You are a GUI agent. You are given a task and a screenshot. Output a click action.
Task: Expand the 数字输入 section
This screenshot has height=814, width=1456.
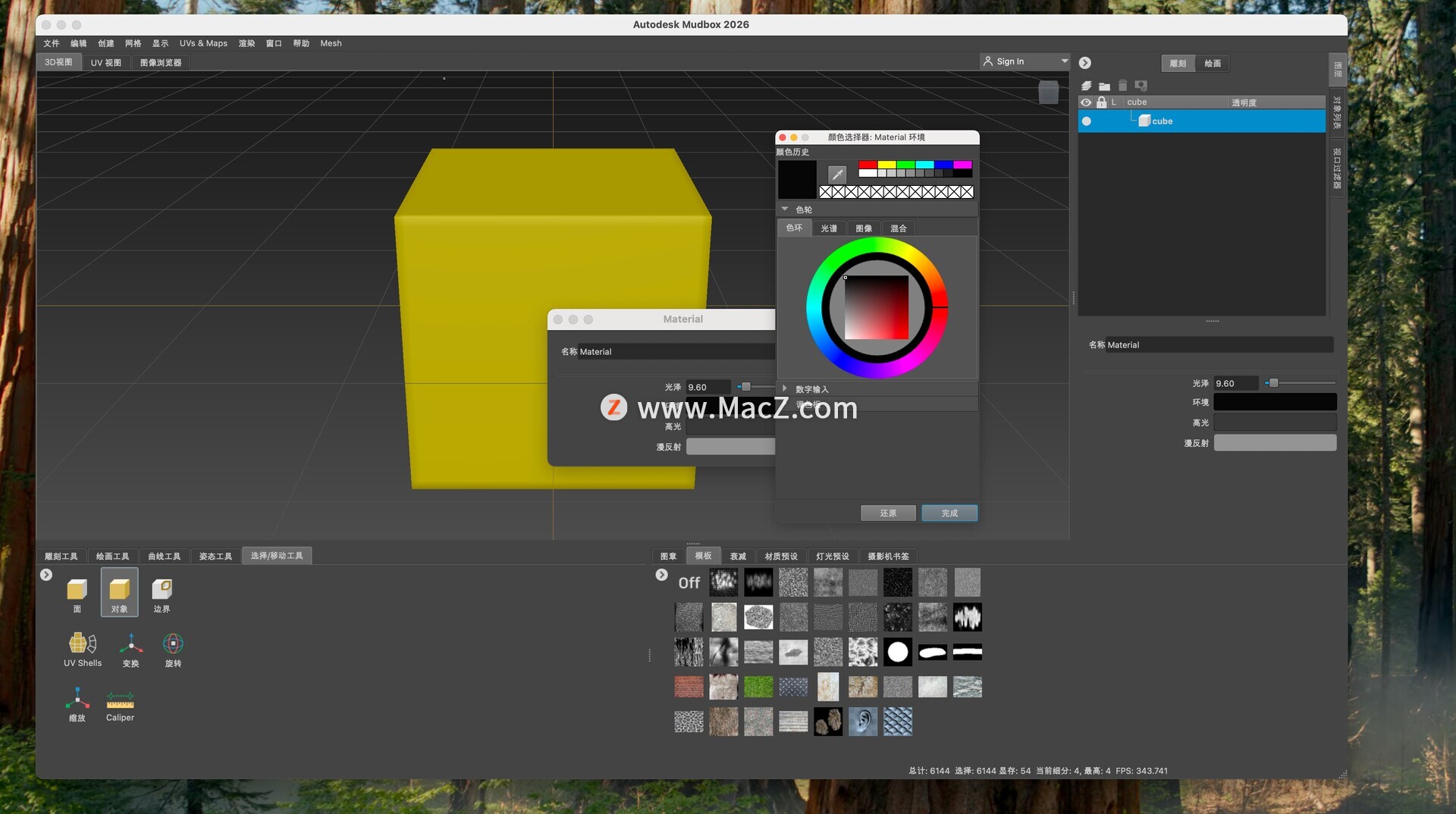click(x=785, y=388)
